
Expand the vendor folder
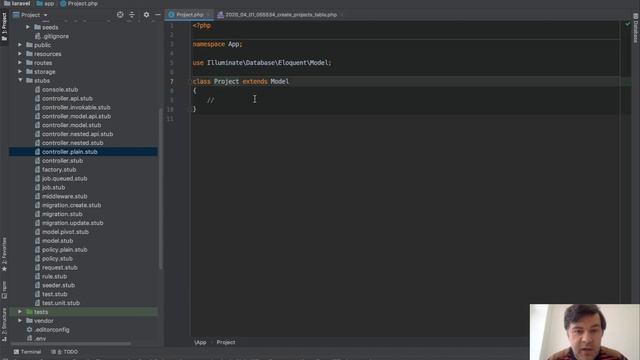20,321
